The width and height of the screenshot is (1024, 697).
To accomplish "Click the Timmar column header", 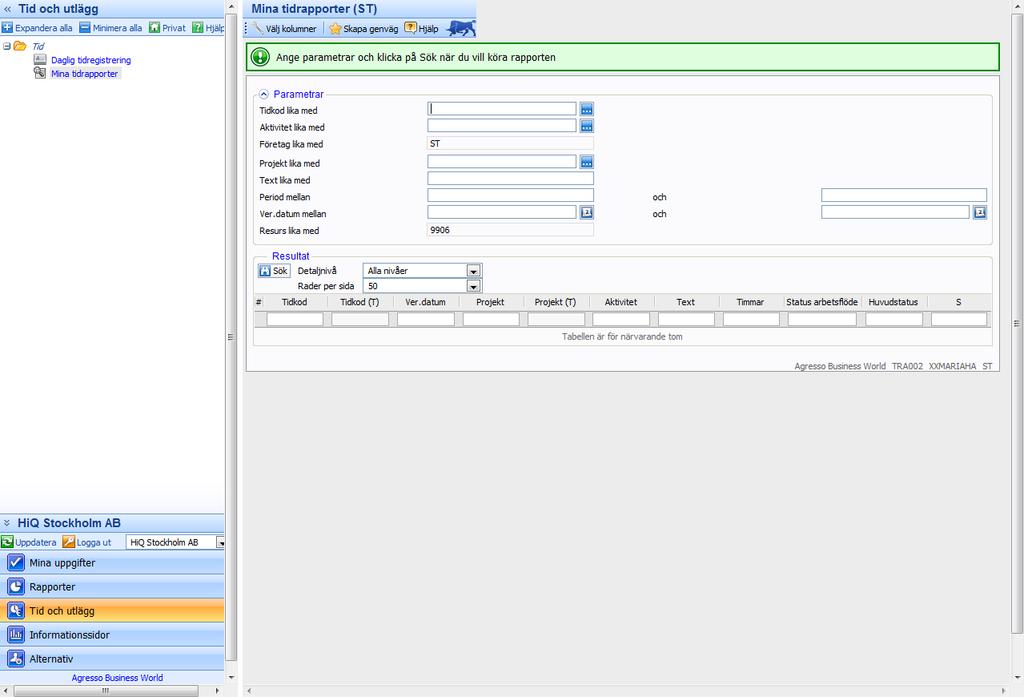I will coord(750,302).
